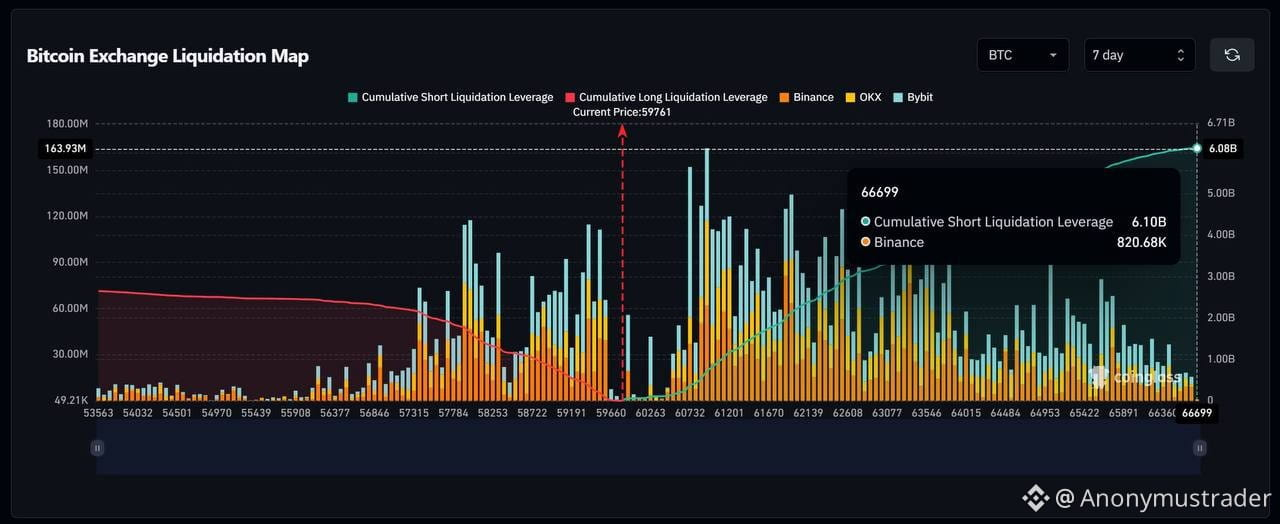Click the 4.00B right axis label

tap(1221, 234)
